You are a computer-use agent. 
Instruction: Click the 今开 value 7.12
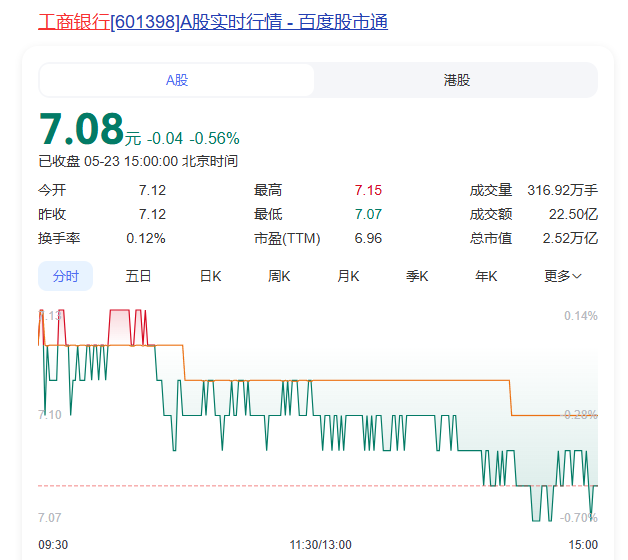[152, 190]
